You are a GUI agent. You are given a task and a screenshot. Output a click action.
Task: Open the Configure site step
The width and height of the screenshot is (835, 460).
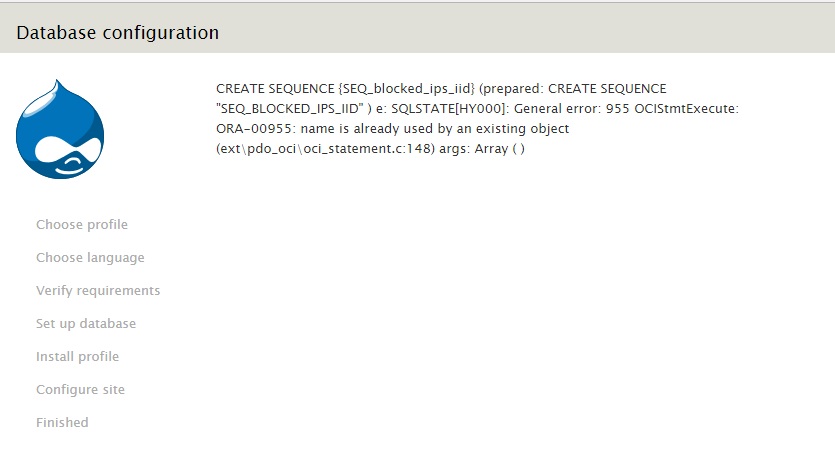(80, 390)
